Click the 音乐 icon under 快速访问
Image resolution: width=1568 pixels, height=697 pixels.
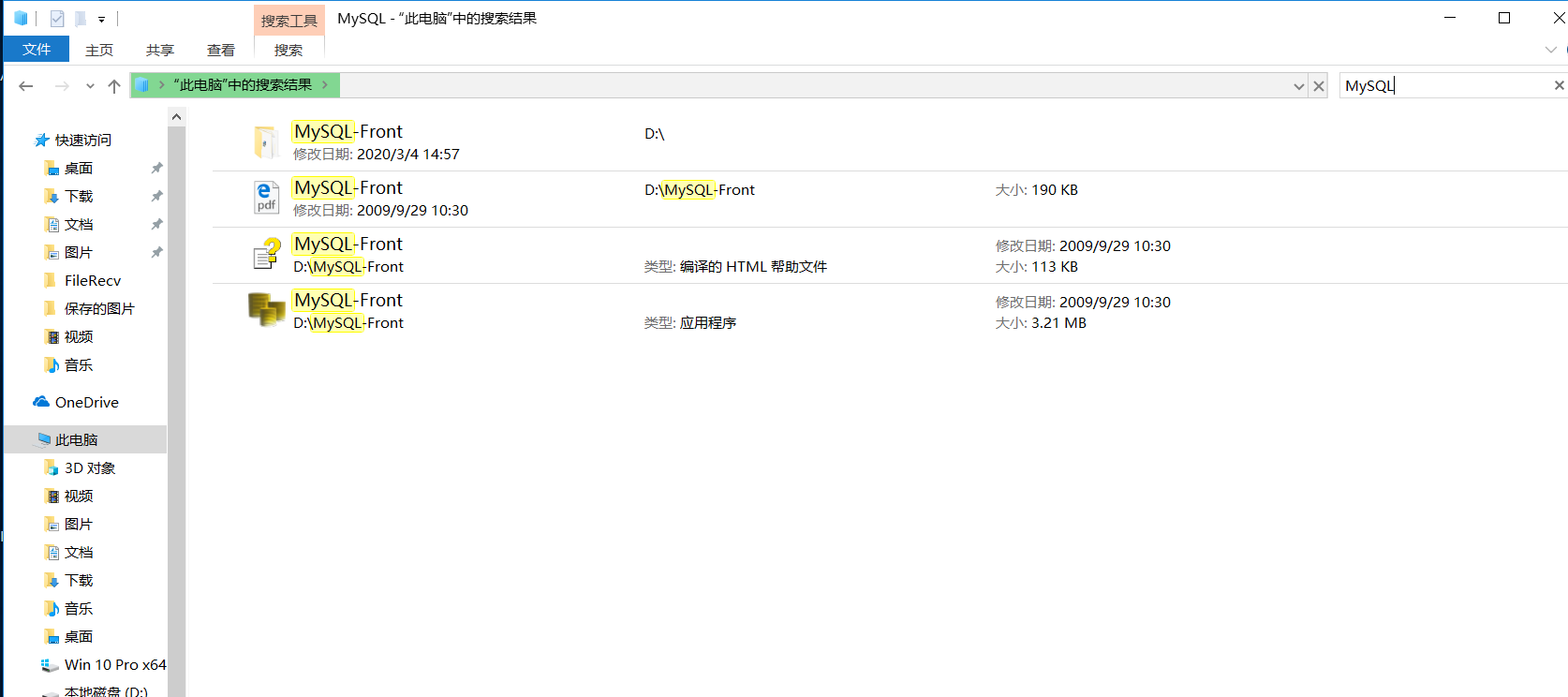[x=52, y=364]
